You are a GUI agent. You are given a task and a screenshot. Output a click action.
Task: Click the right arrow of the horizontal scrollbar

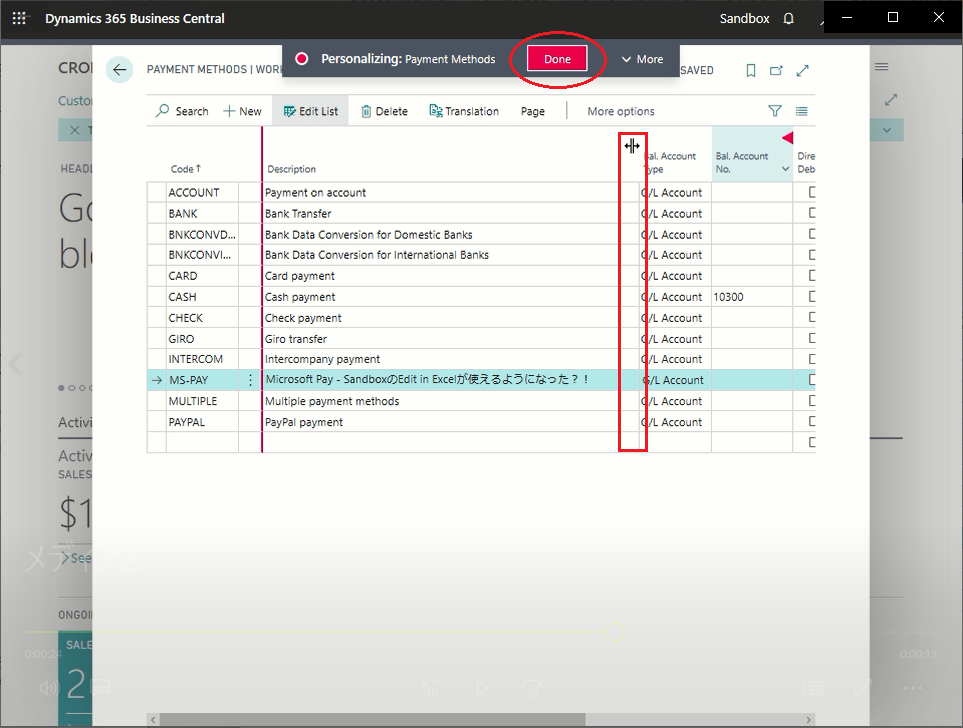[x=809, y=719]
